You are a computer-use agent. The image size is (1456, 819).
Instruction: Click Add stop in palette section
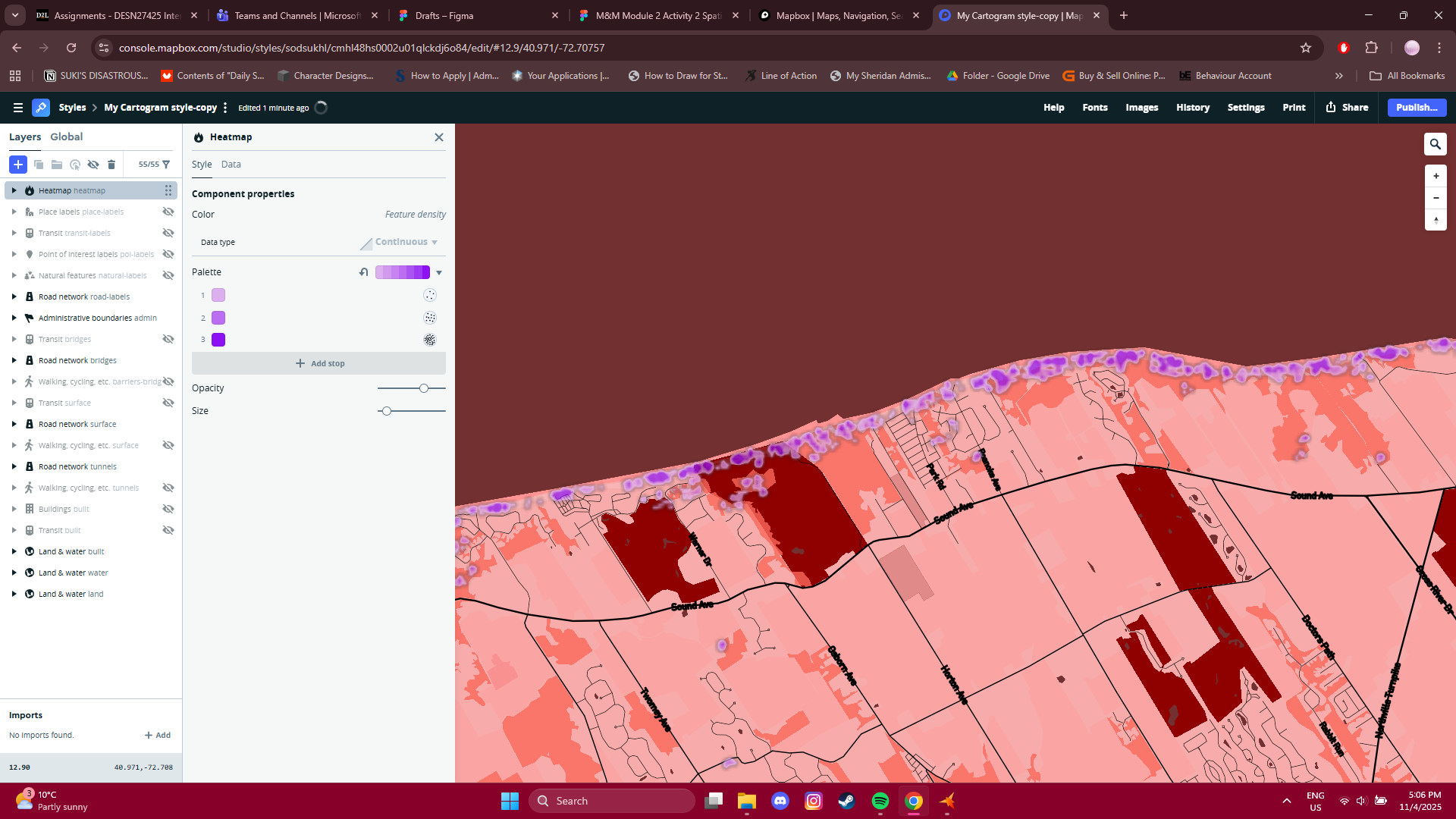(319, 362)
